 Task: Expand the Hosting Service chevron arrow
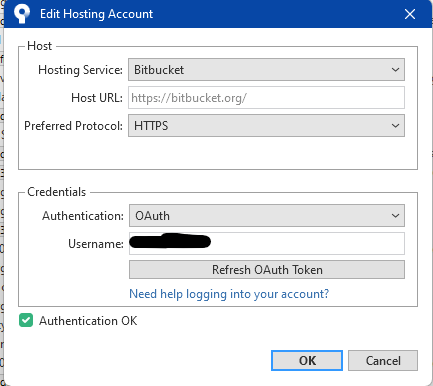(x=395, y=70)
